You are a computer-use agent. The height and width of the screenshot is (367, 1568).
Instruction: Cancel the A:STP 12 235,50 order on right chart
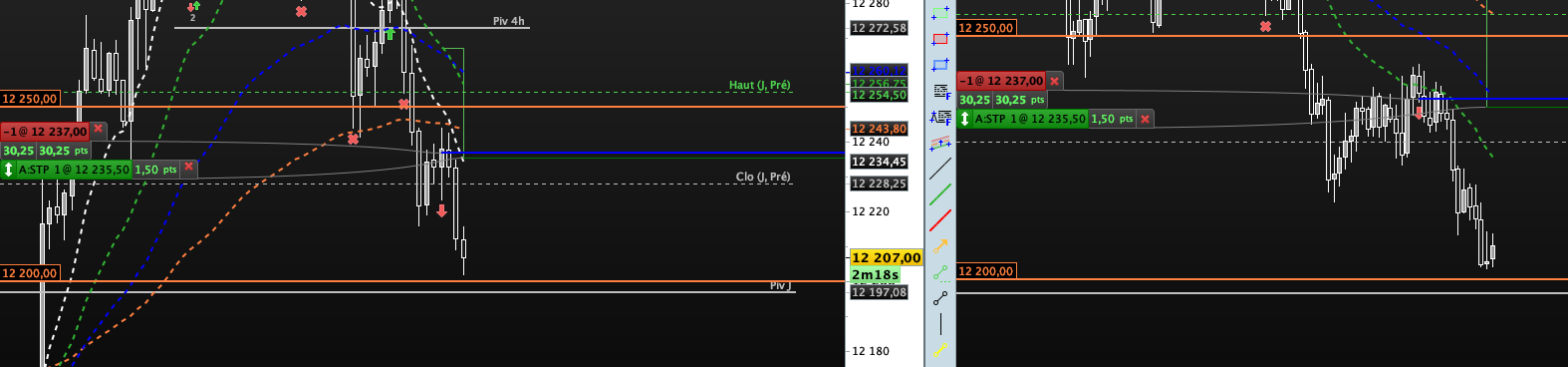click(x=1145, y=119)
